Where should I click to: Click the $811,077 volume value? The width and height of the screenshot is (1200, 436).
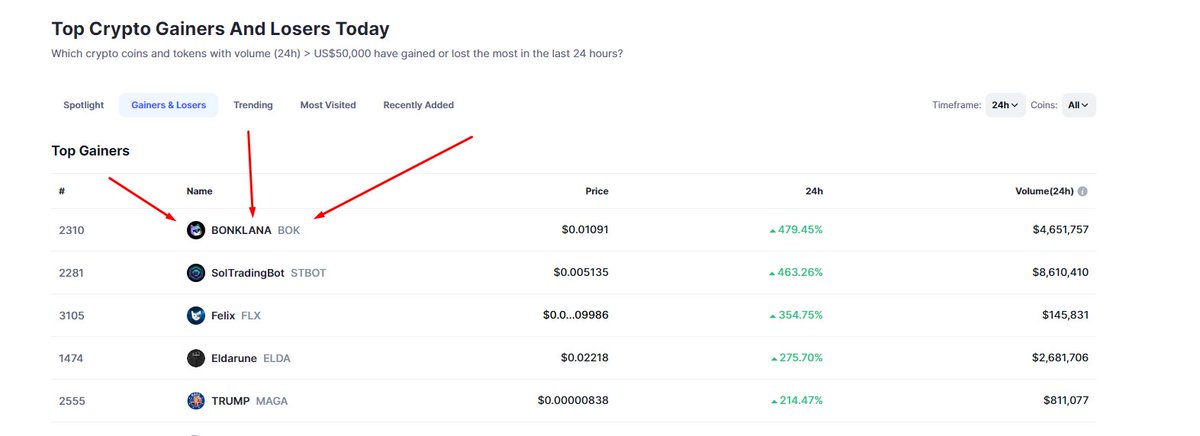[1065, 401]
